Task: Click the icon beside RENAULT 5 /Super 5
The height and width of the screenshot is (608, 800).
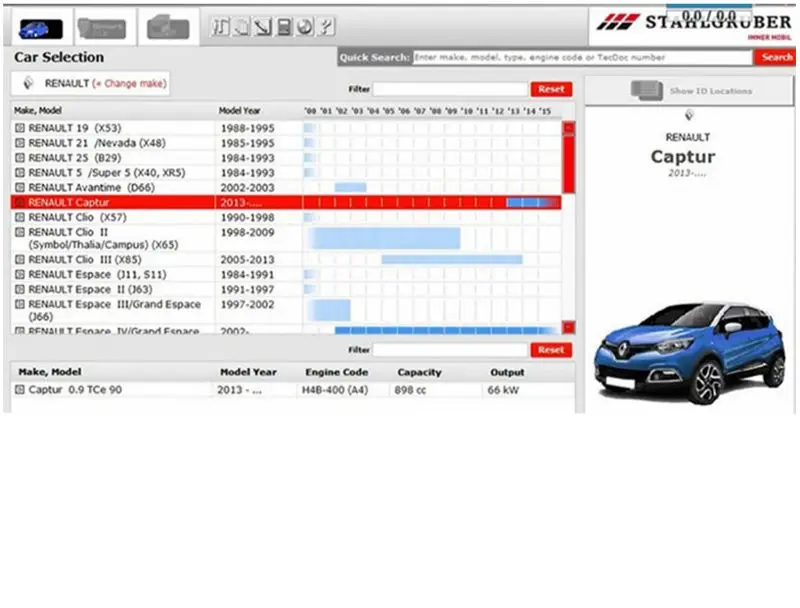Action: [x=20, y=172]
